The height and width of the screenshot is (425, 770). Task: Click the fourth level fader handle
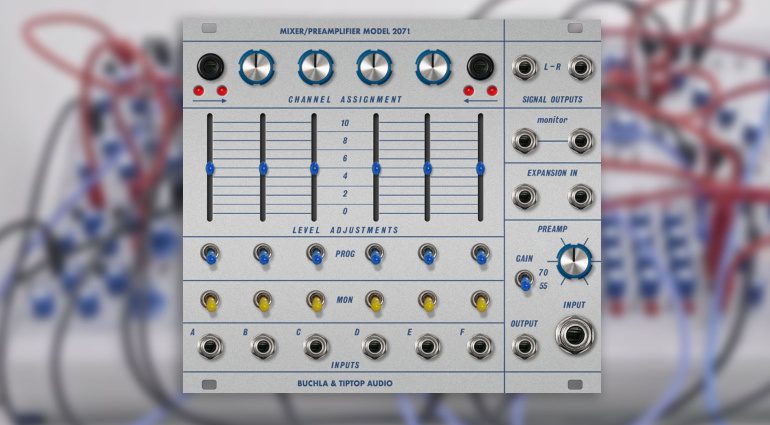click(x=376, y=169)
